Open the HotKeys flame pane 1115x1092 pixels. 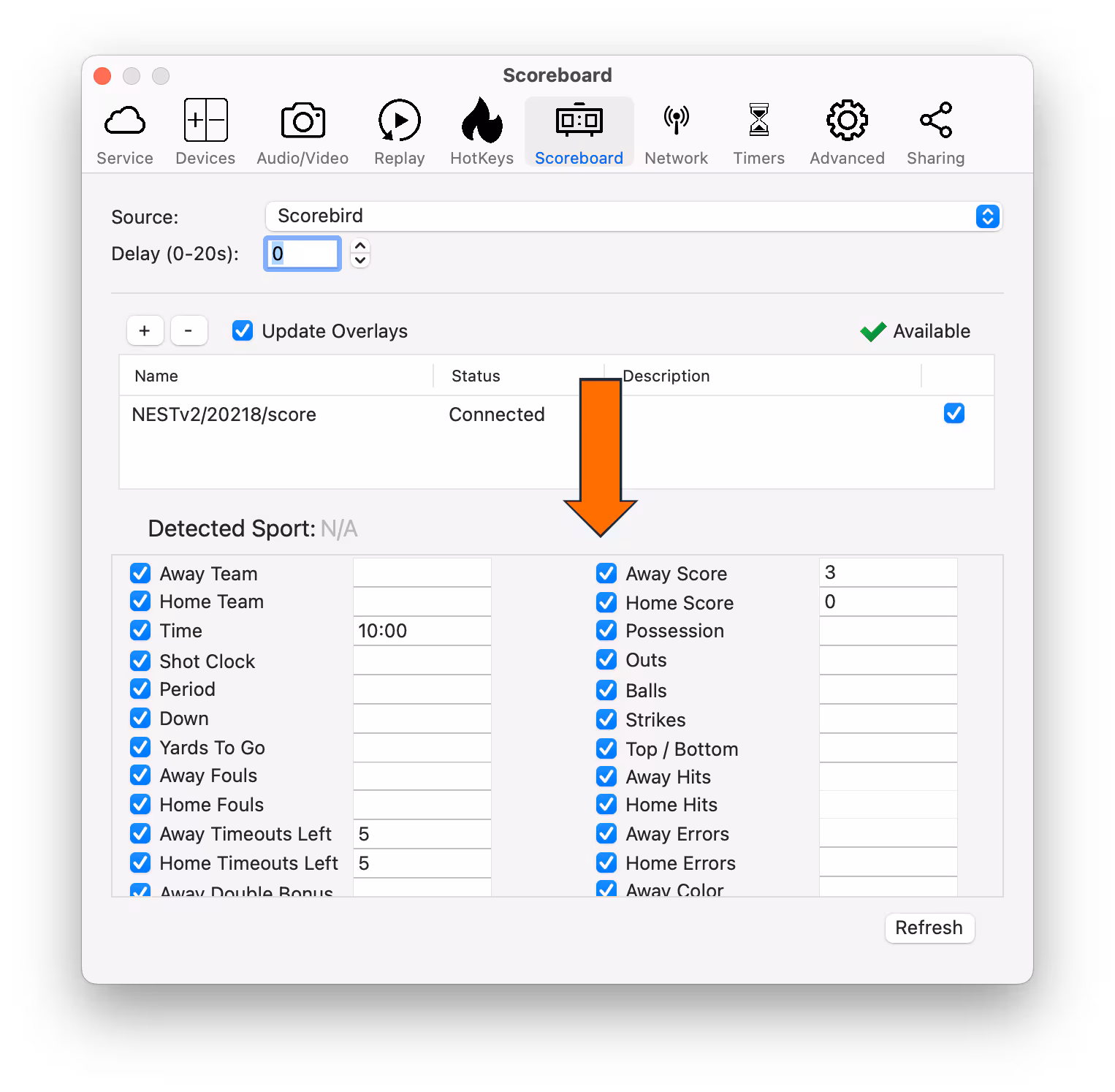click(x=482, y=134)
